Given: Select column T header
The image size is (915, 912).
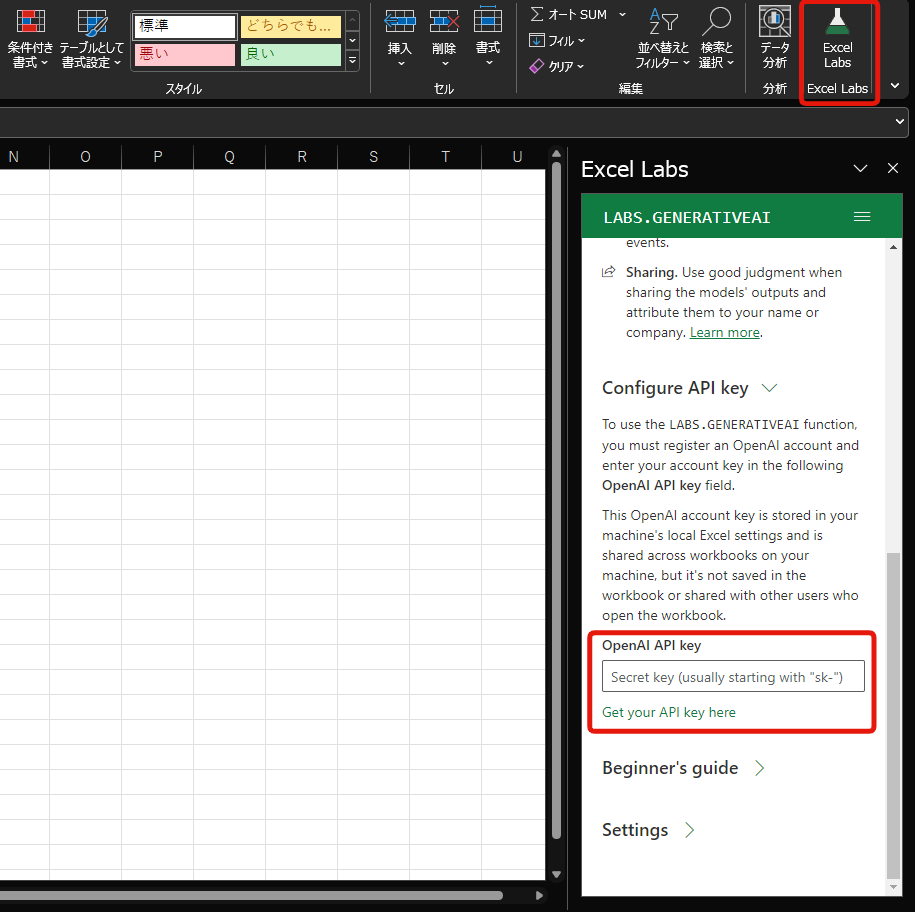Looking at the screenshot, I should (445, 156).
